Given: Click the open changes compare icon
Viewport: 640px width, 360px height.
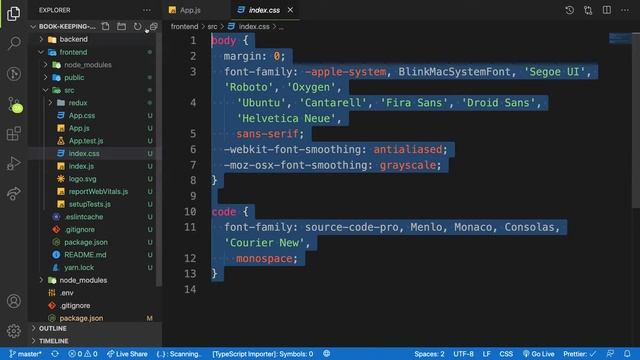Looking at the screenshot, I should pyautogui.click(x=588, y=10).
